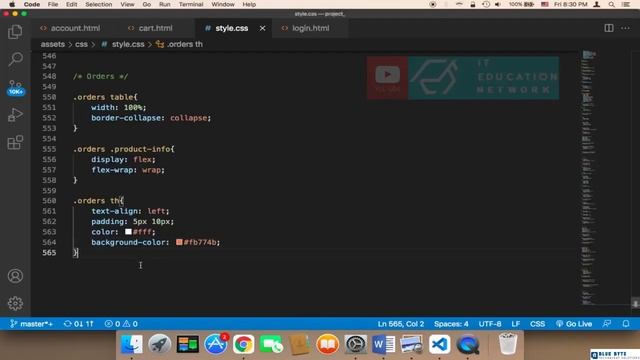The height and width of the screenshot is (360, 640).
Task: Open the Extensions view
Action: point(15,142)
